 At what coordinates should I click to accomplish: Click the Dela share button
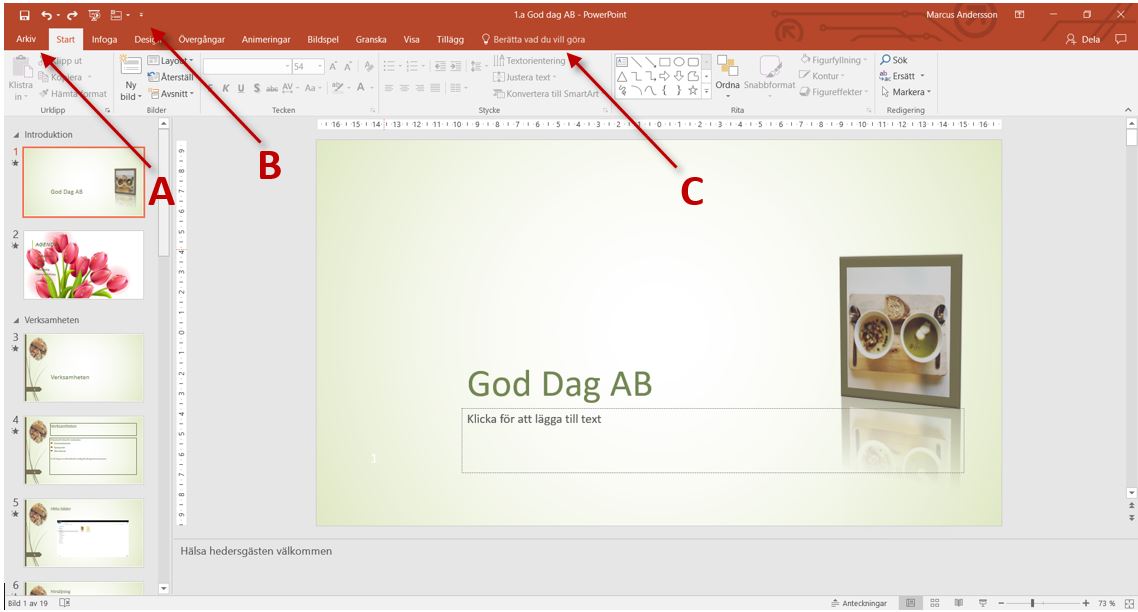click(1083, 39)
